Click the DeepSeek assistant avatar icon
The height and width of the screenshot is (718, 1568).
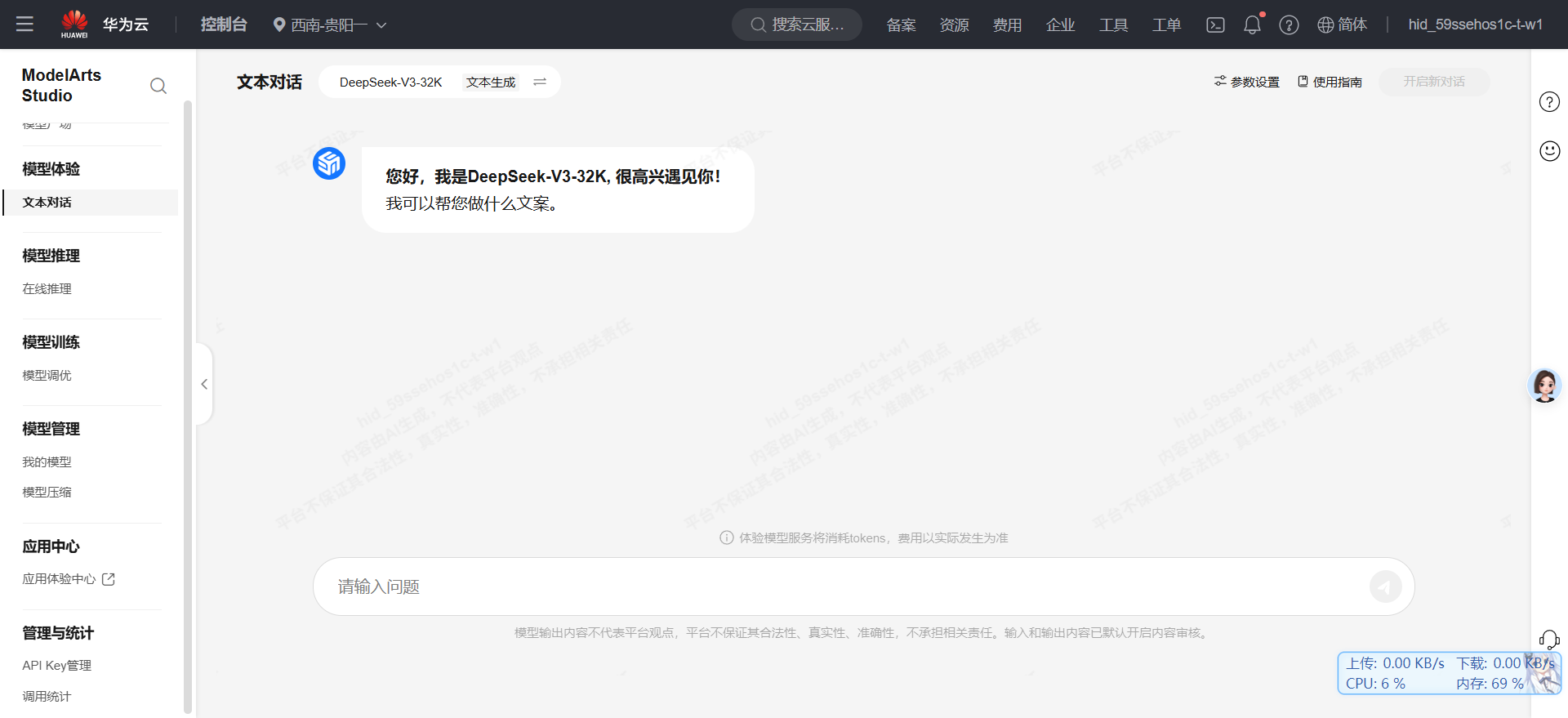click(x=329, y=163)
